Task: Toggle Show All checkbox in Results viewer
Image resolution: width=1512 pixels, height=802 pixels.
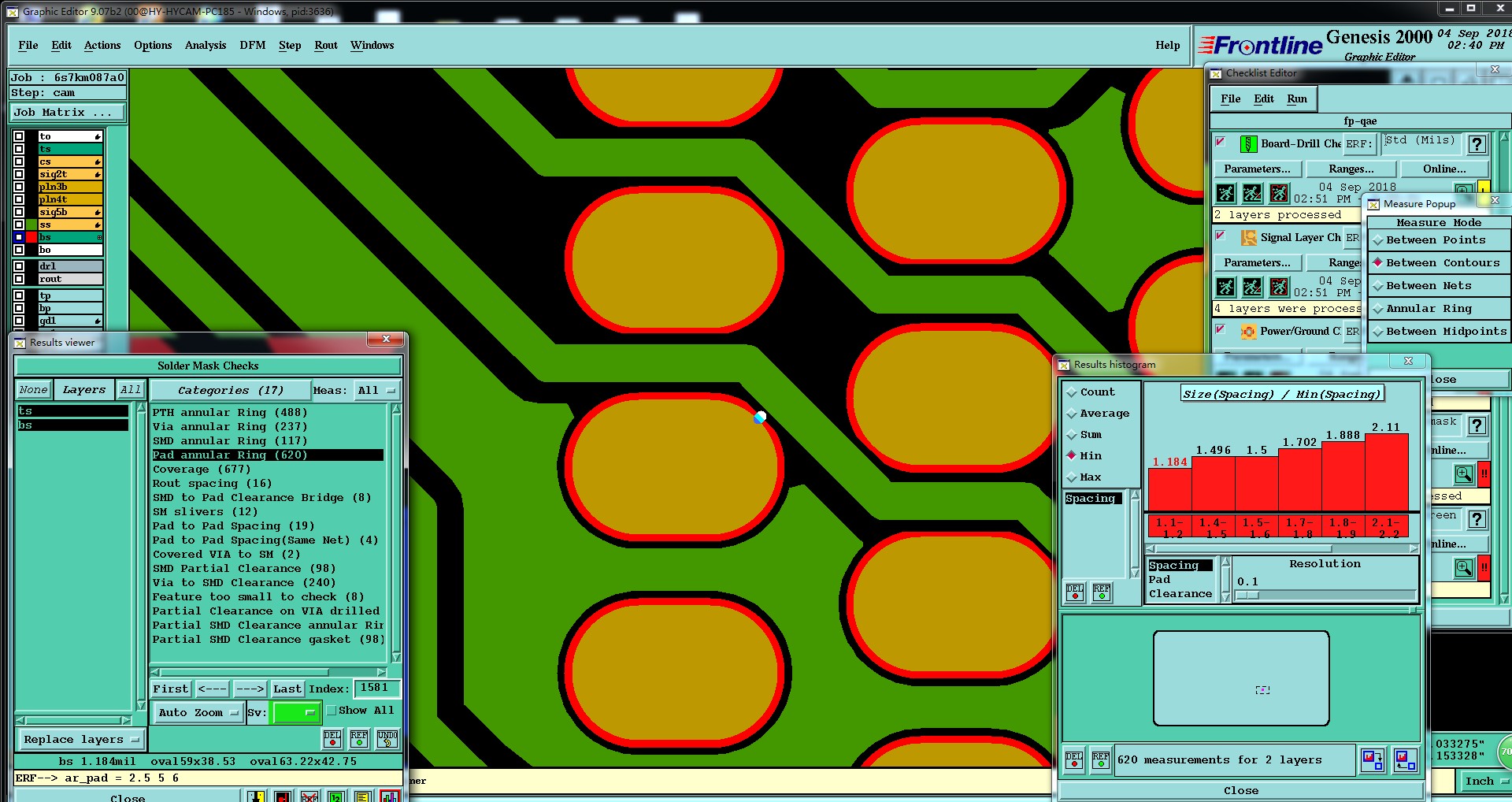Action: [x=332, y=711]
